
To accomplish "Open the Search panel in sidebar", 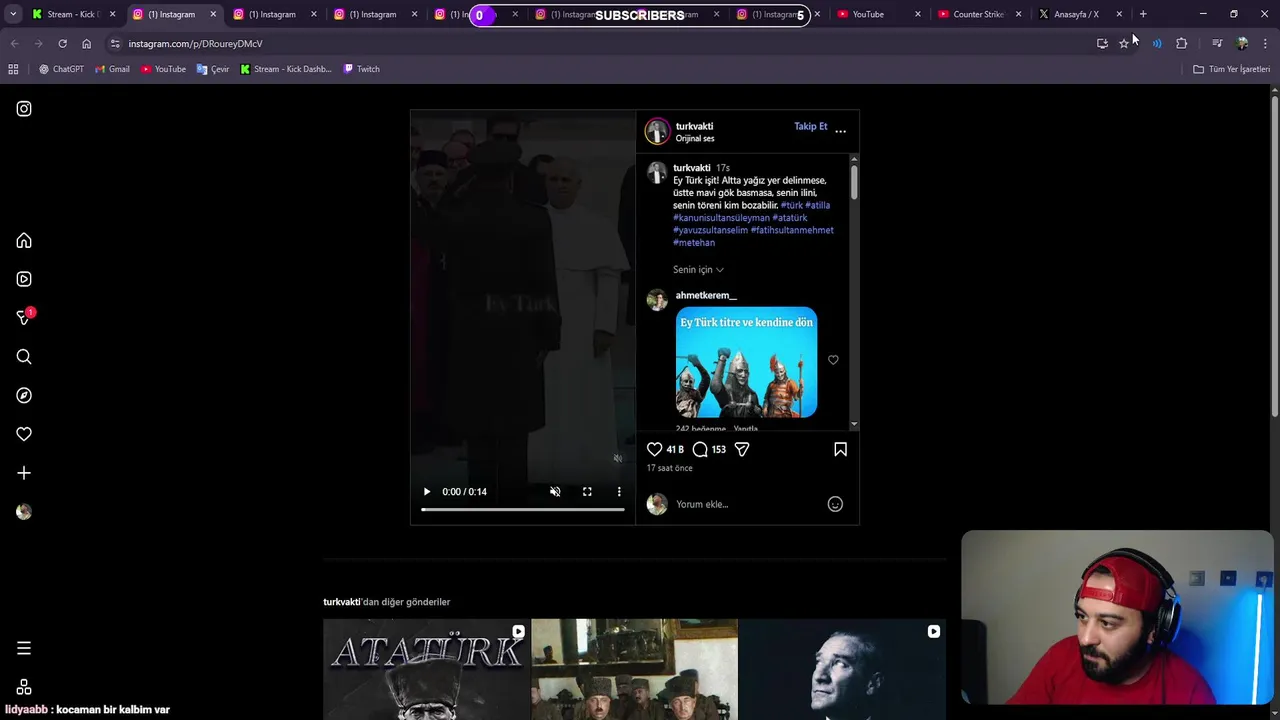I will [x=24, y=357].
